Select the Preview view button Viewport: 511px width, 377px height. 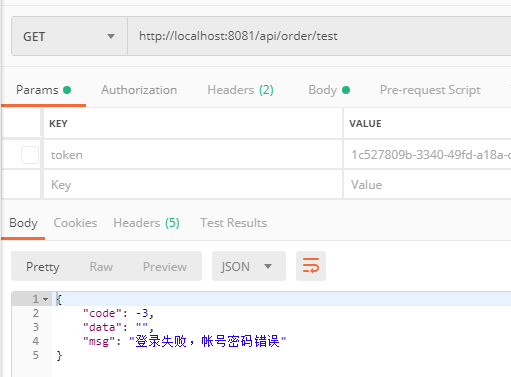pos(165,267)
